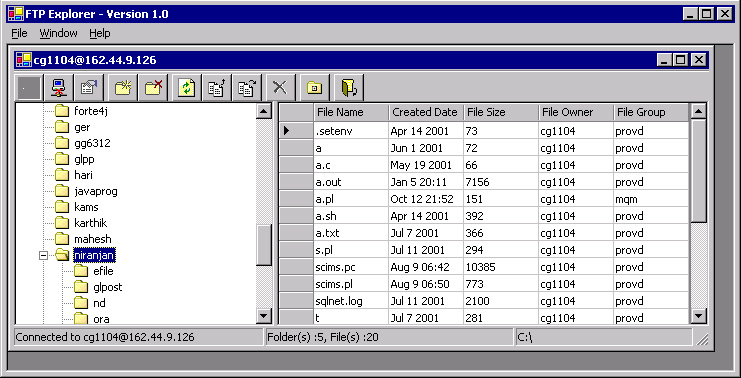The image size is (741, 378).
Task: Open the cg1104@162.44.9.126 window icon menu
Action: 23,60
